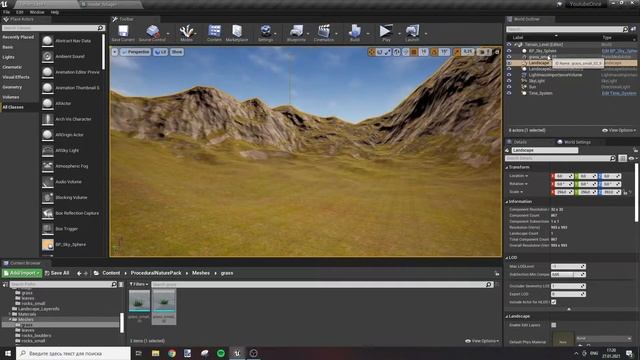This screenshot has height=360, width=640.
Task: Click the Audio Volume actor icon
Action: pyautogui.click(x=47, y=182)
